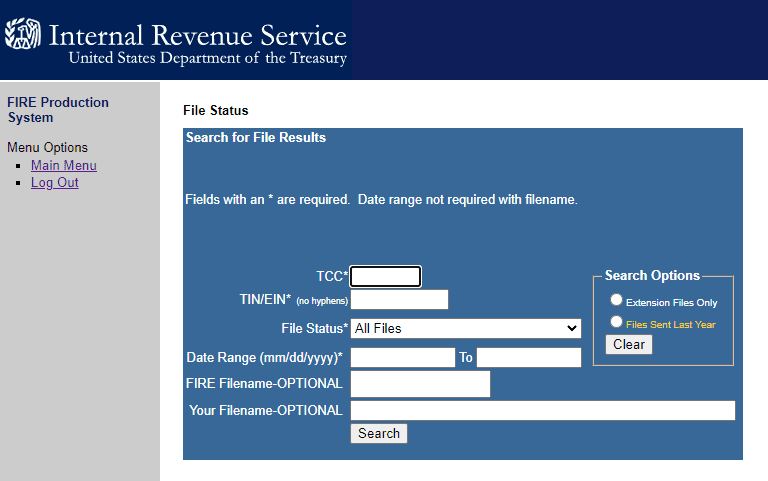Select the Date Range end date field
This screenshot has height=481, width=768.
click(x=528, y=358)
